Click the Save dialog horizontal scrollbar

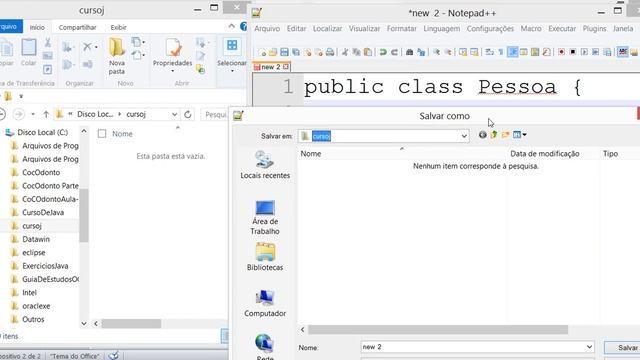(438, 329)
